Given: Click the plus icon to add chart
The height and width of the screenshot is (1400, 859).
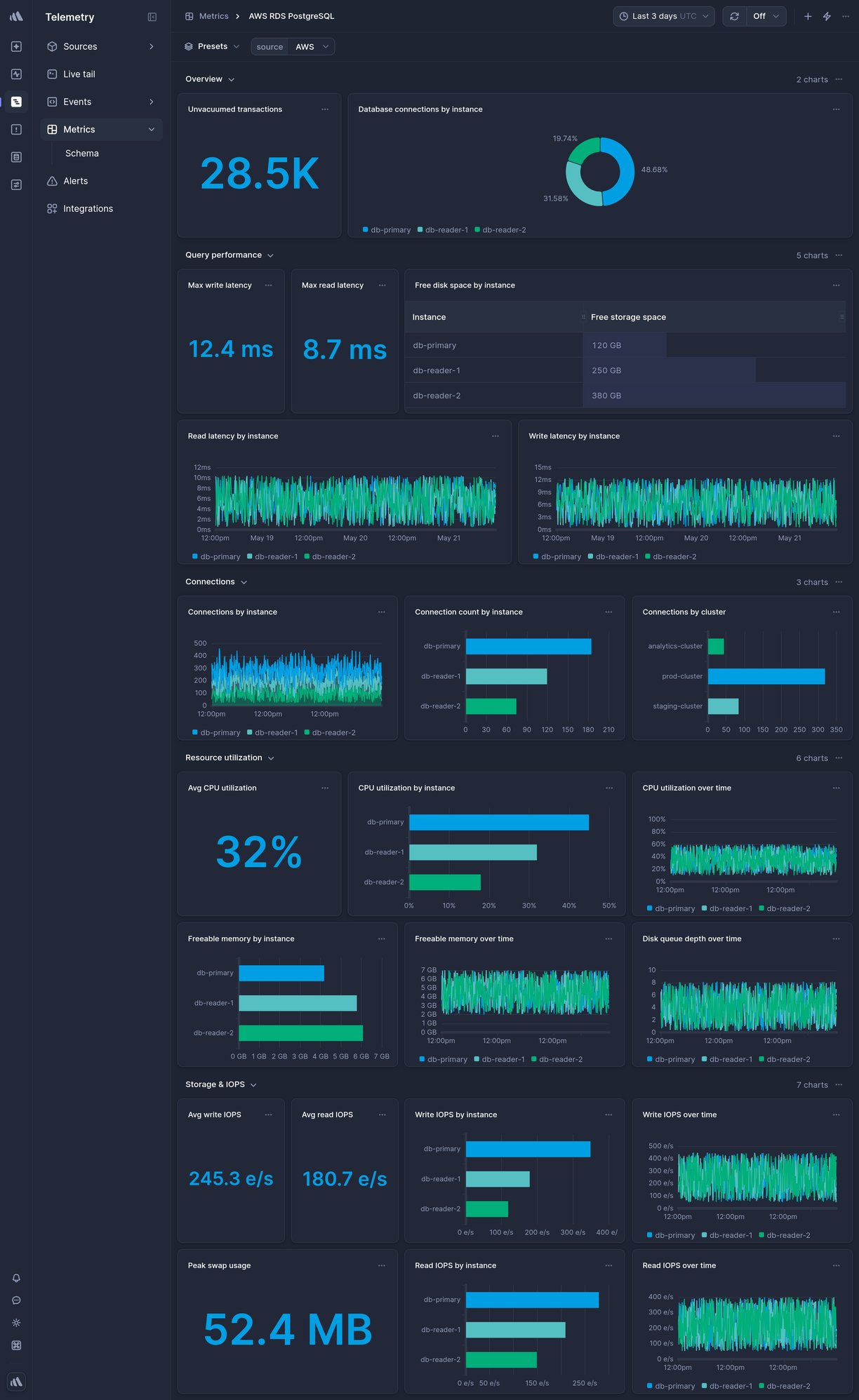Looking at the screenshot, I should (x=808, y=16).
